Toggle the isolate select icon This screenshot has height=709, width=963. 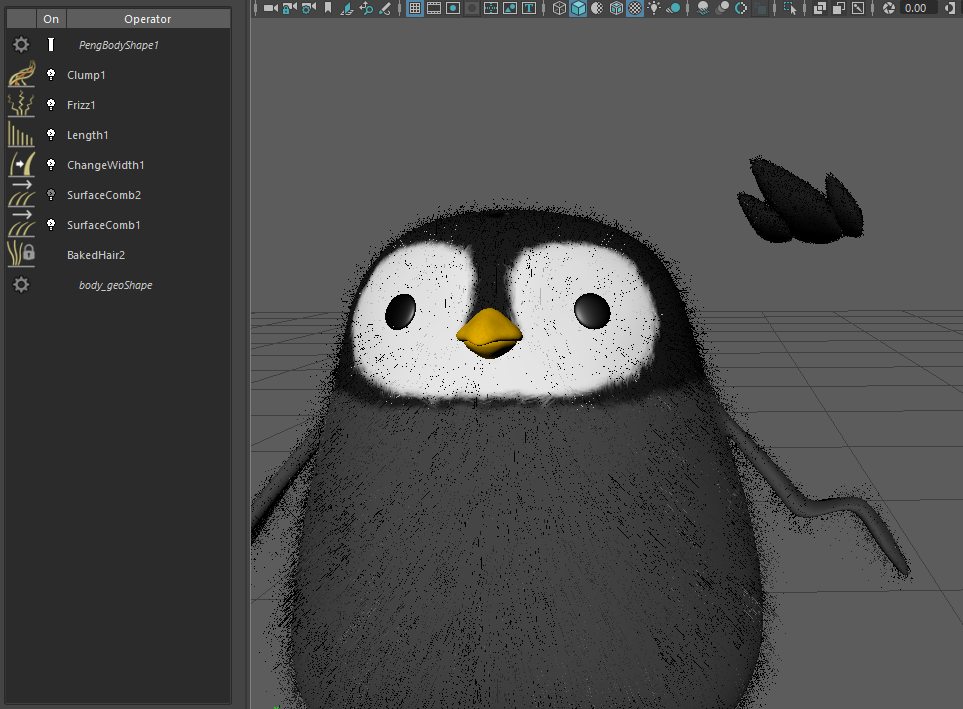[x=791, y=8]
